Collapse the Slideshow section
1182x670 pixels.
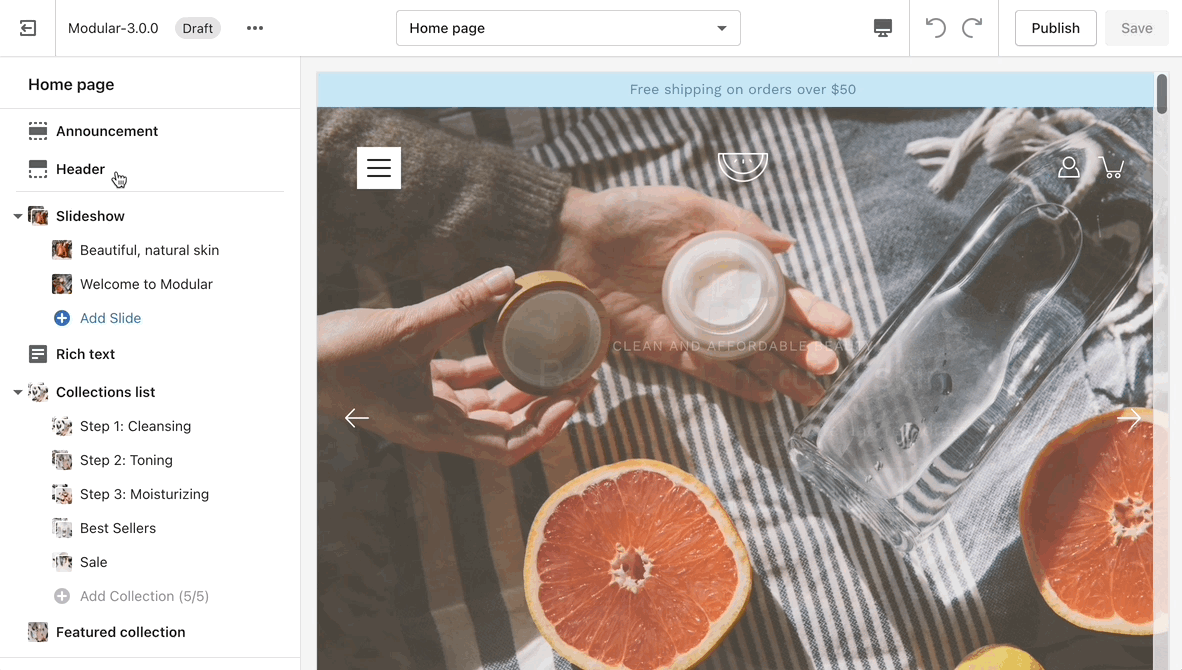[x=17, y=216]
